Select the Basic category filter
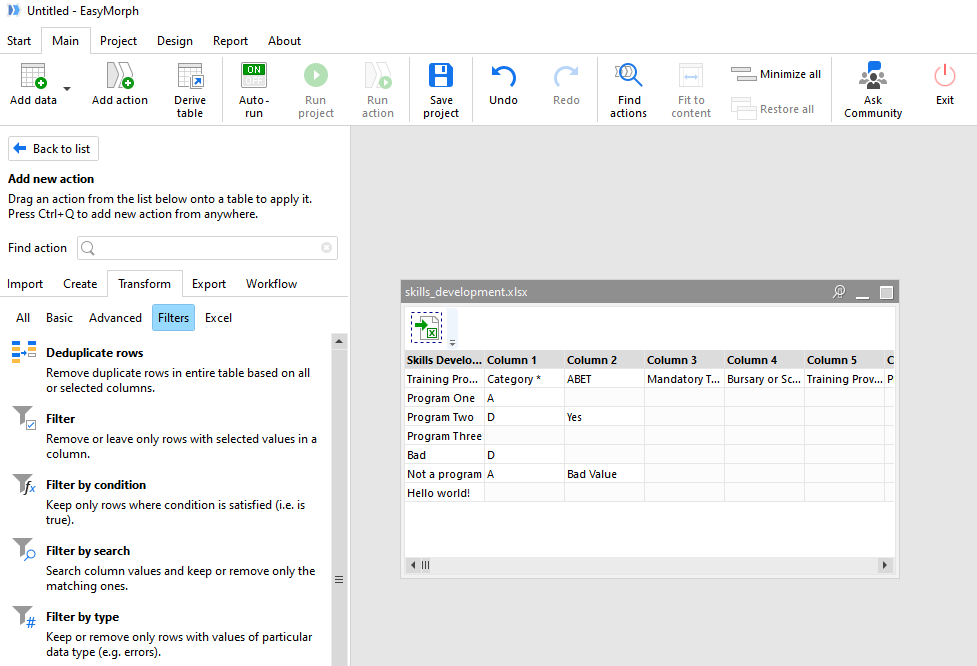The image size is (977, 666). tap(59, 318)
